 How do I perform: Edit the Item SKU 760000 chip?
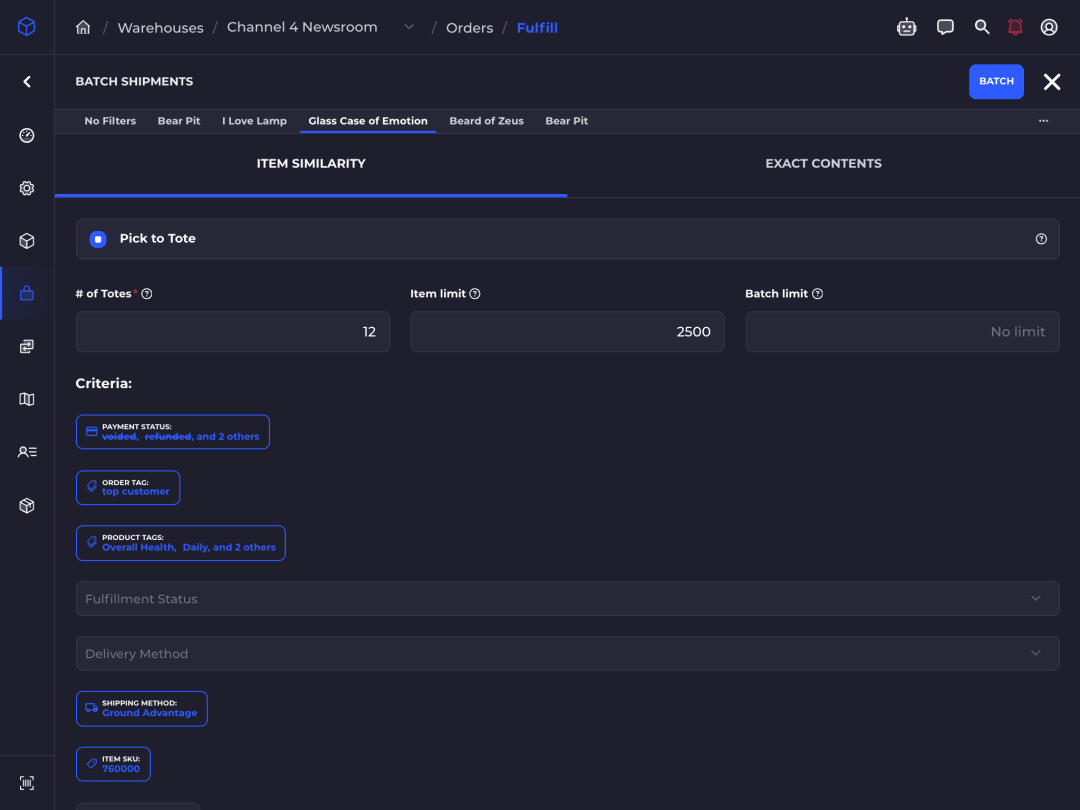click(x=114, y=764)
